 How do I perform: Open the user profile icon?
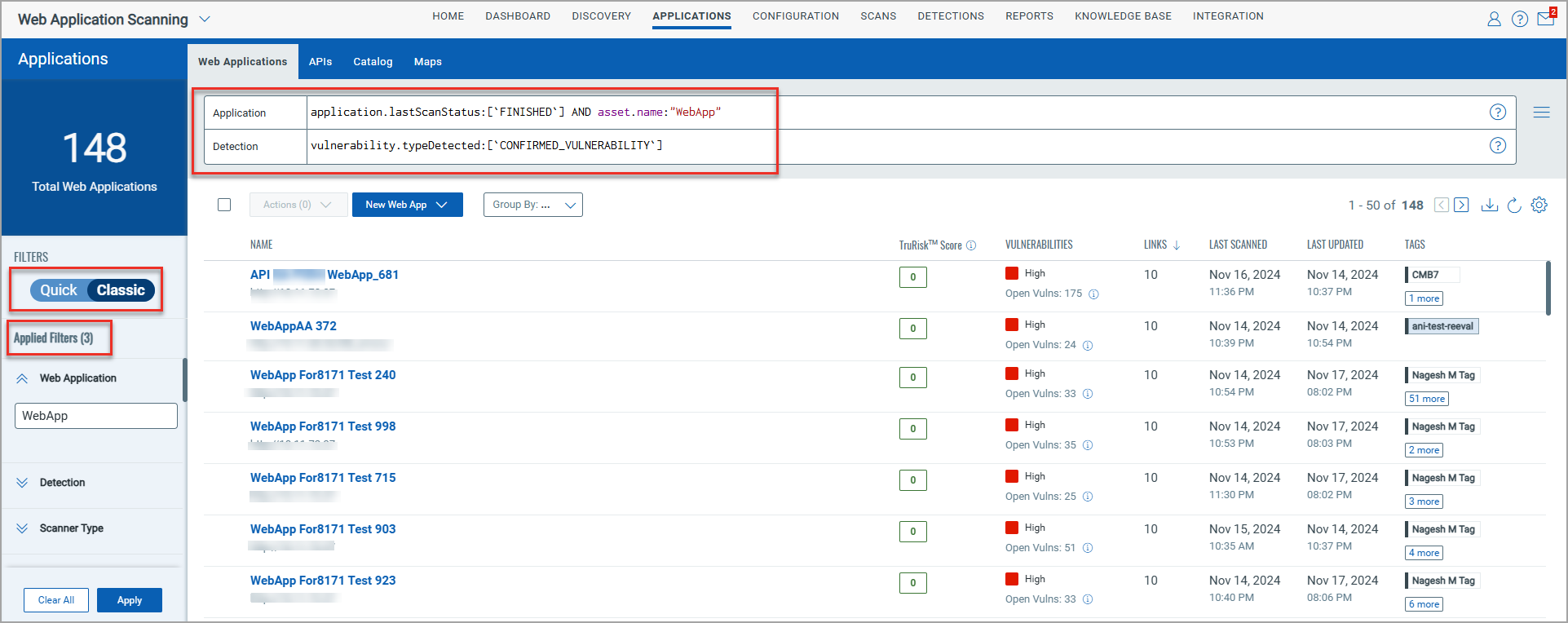tap(1494, 19)
